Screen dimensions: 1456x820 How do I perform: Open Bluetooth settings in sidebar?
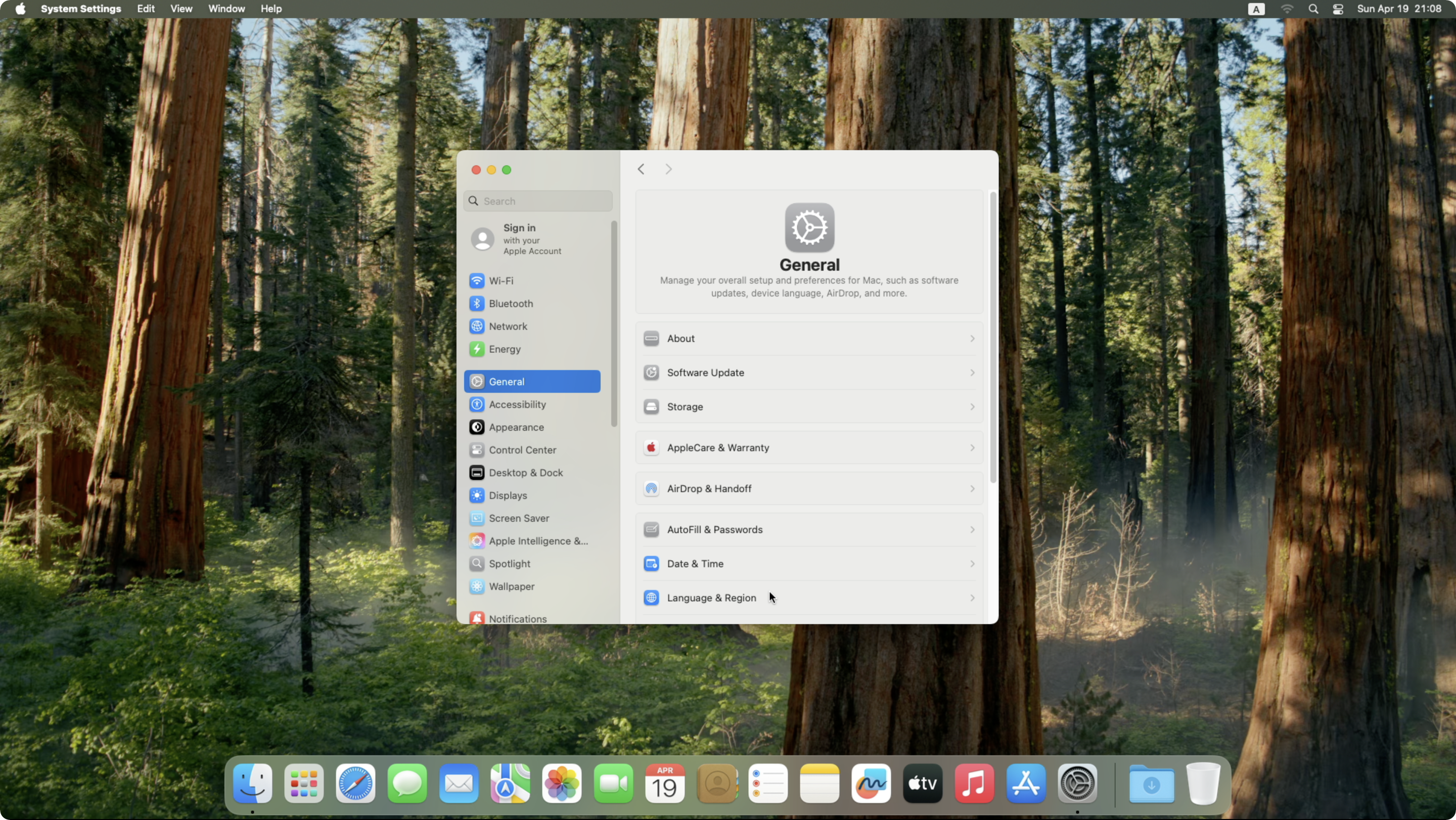pos(532,303)
